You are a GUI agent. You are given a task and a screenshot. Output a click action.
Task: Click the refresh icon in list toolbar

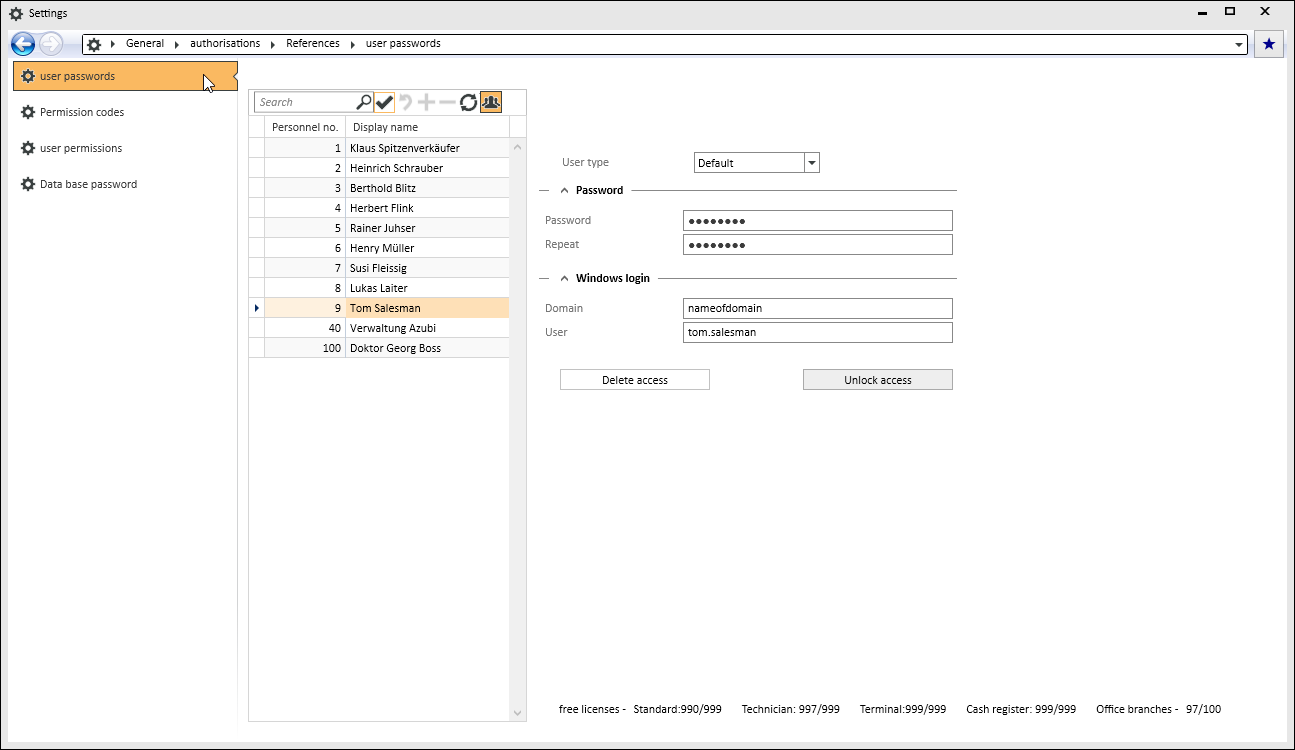click(468, 102)
